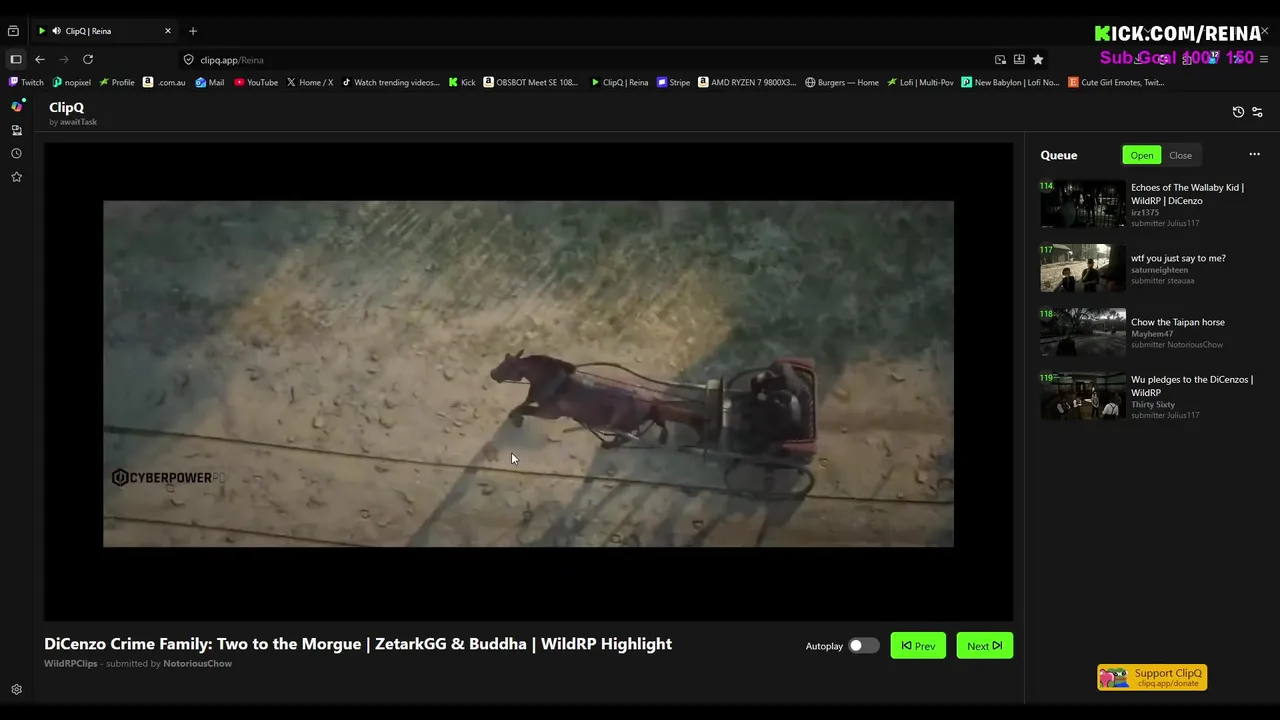The width and height of the screenshot is (1280, 720).
Task: Open the Mail bookmark
Action: [x=210, y=82]
